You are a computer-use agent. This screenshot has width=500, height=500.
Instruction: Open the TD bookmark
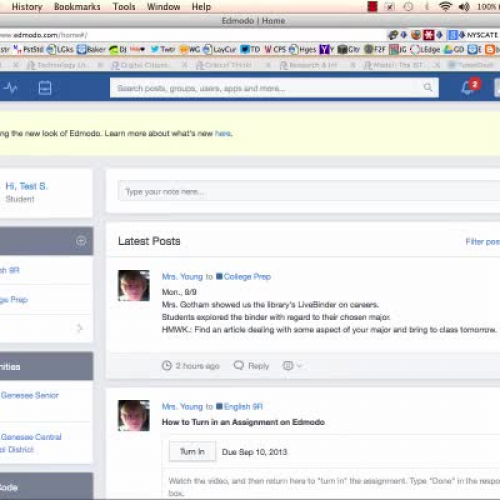click(250, 49)
